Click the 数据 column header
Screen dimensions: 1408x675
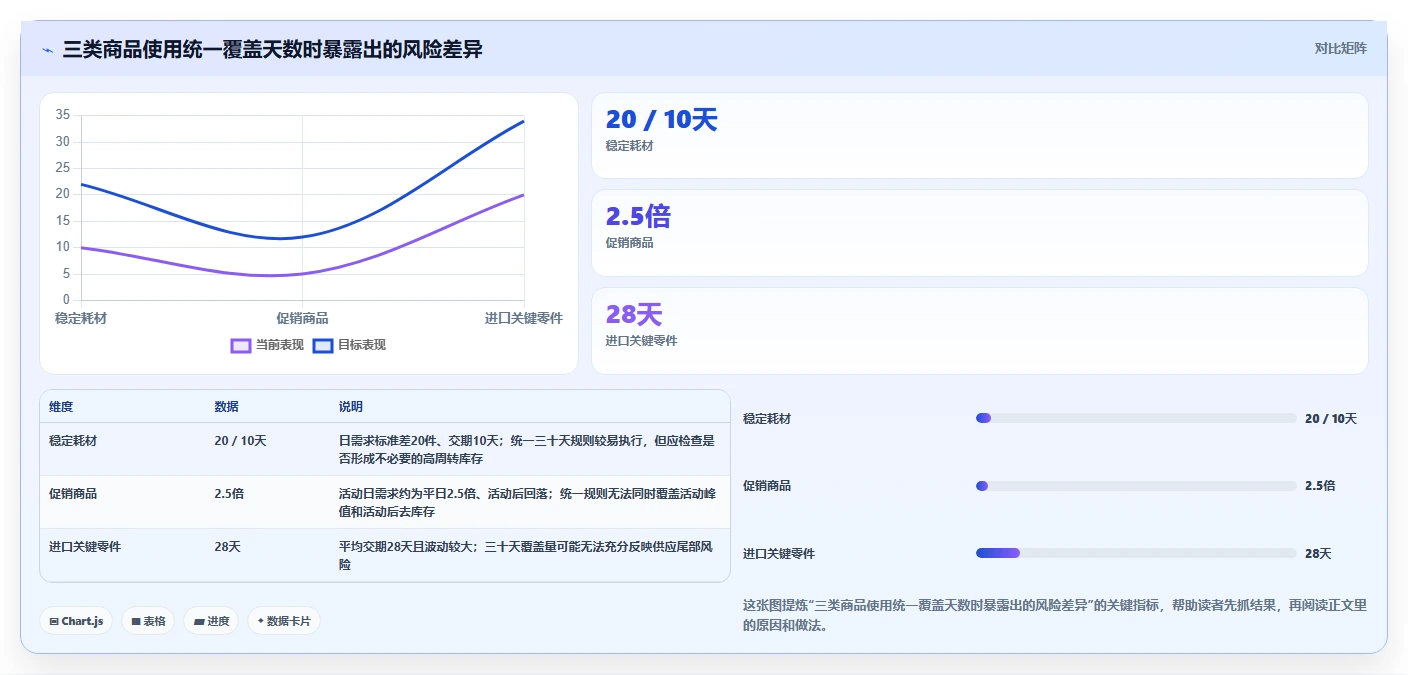226,407
